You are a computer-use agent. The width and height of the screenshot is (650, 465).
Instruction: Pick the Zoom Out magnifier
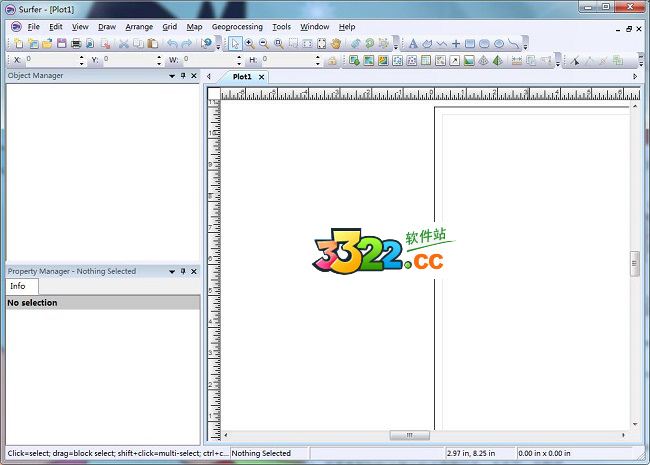264,43
